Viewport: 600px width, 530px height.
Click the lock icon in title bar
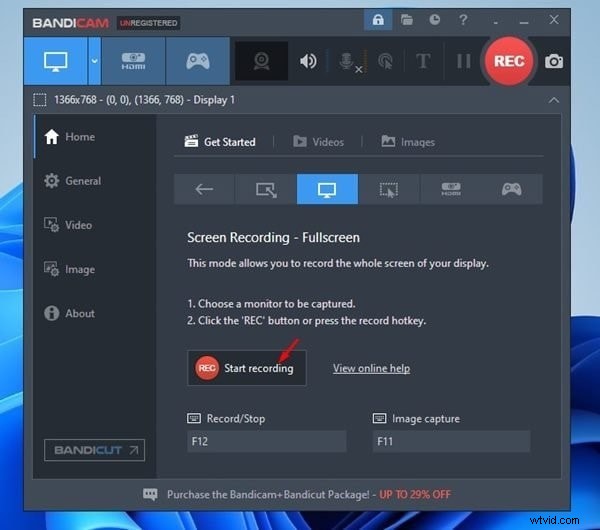tap(378, 20)
